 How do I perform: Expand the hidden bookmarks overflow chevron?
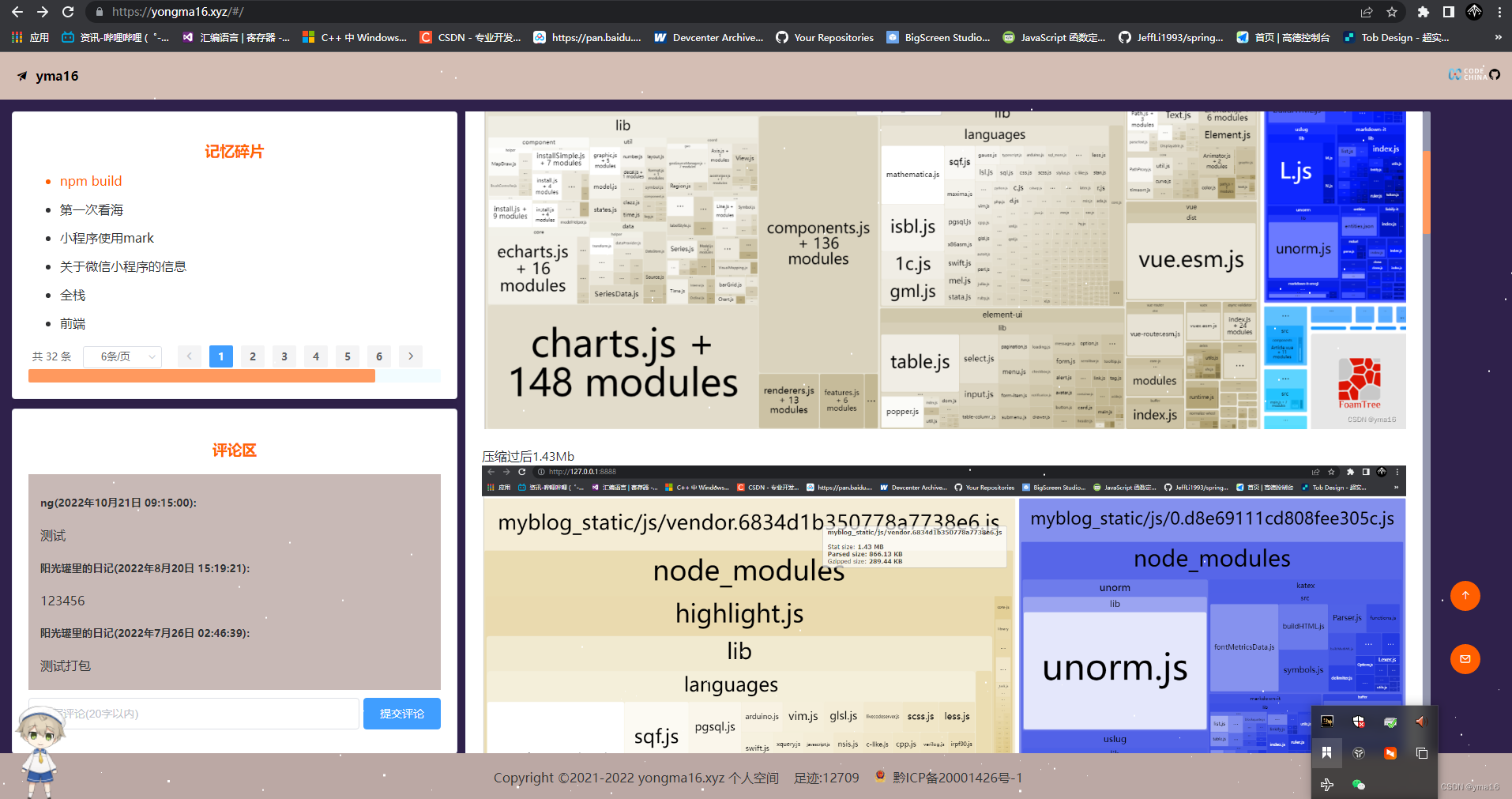pos(1498,37)
